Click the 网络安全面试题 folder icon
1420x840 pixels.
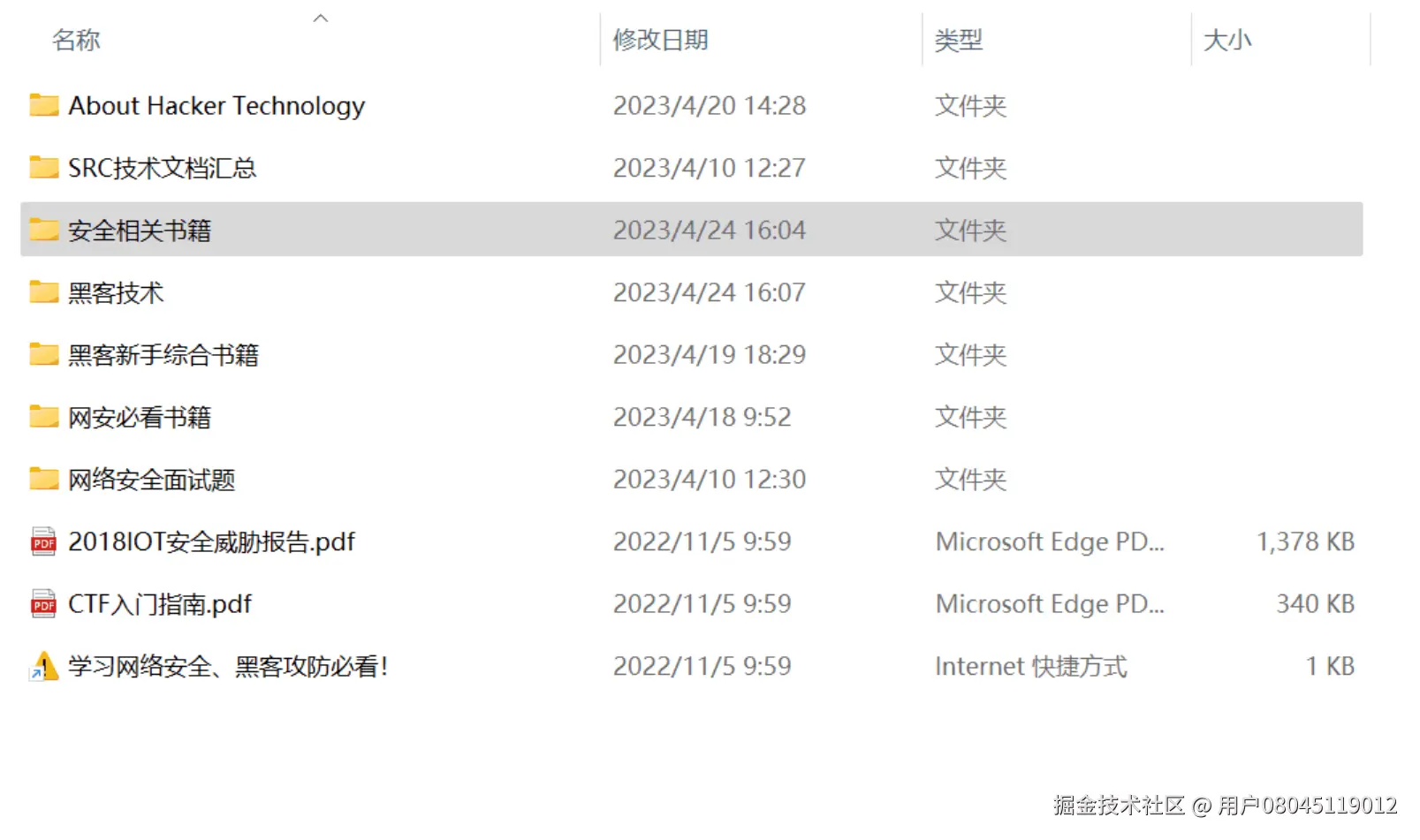(x=43, y=480)
